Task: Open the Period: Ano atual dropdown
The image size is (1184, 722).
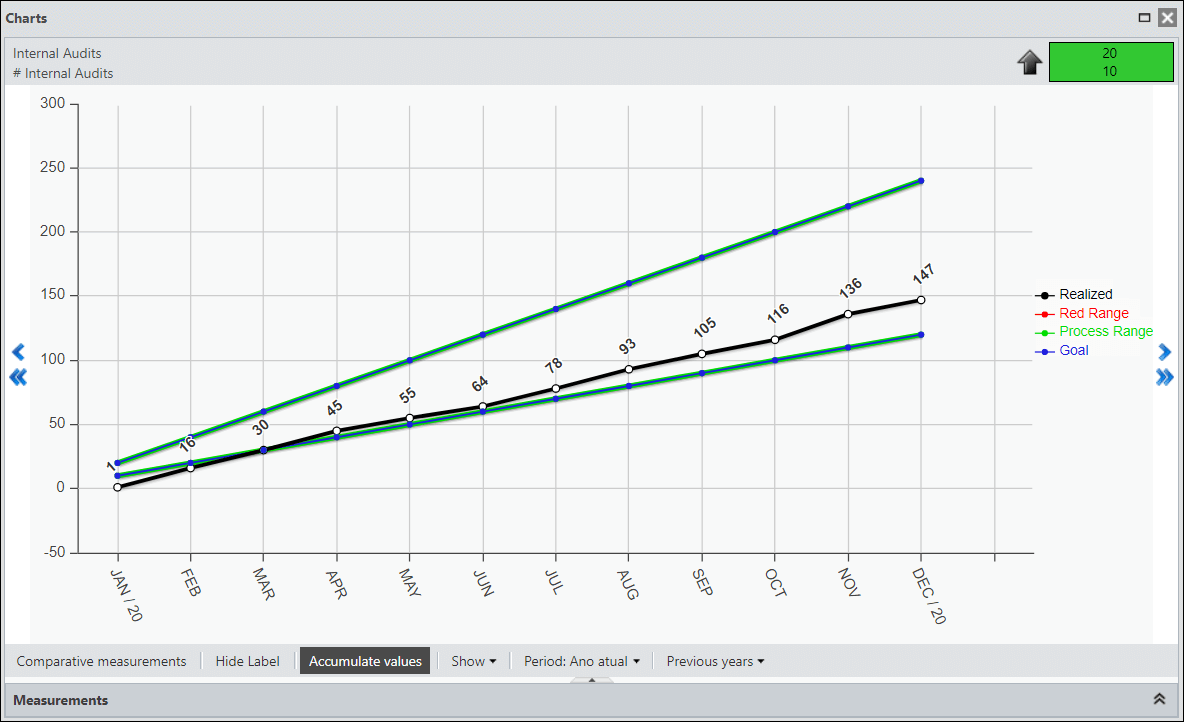Action: (x=581, y=661)
